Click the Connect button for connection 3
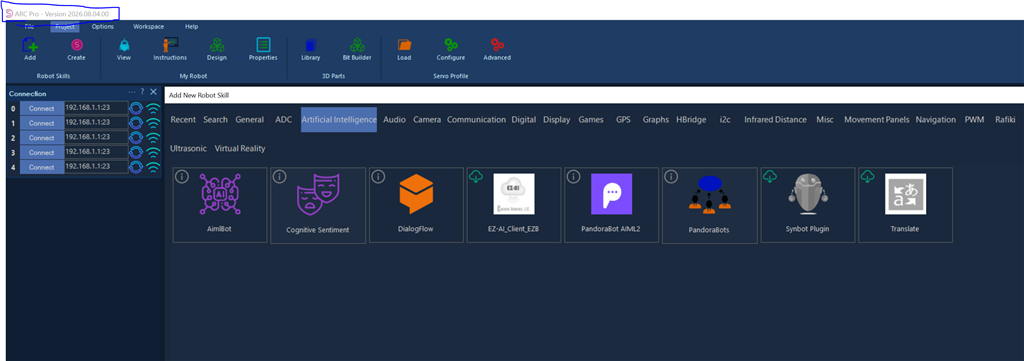The height and width of the screenshot is (361, 1024). click(x=42, y=152)
